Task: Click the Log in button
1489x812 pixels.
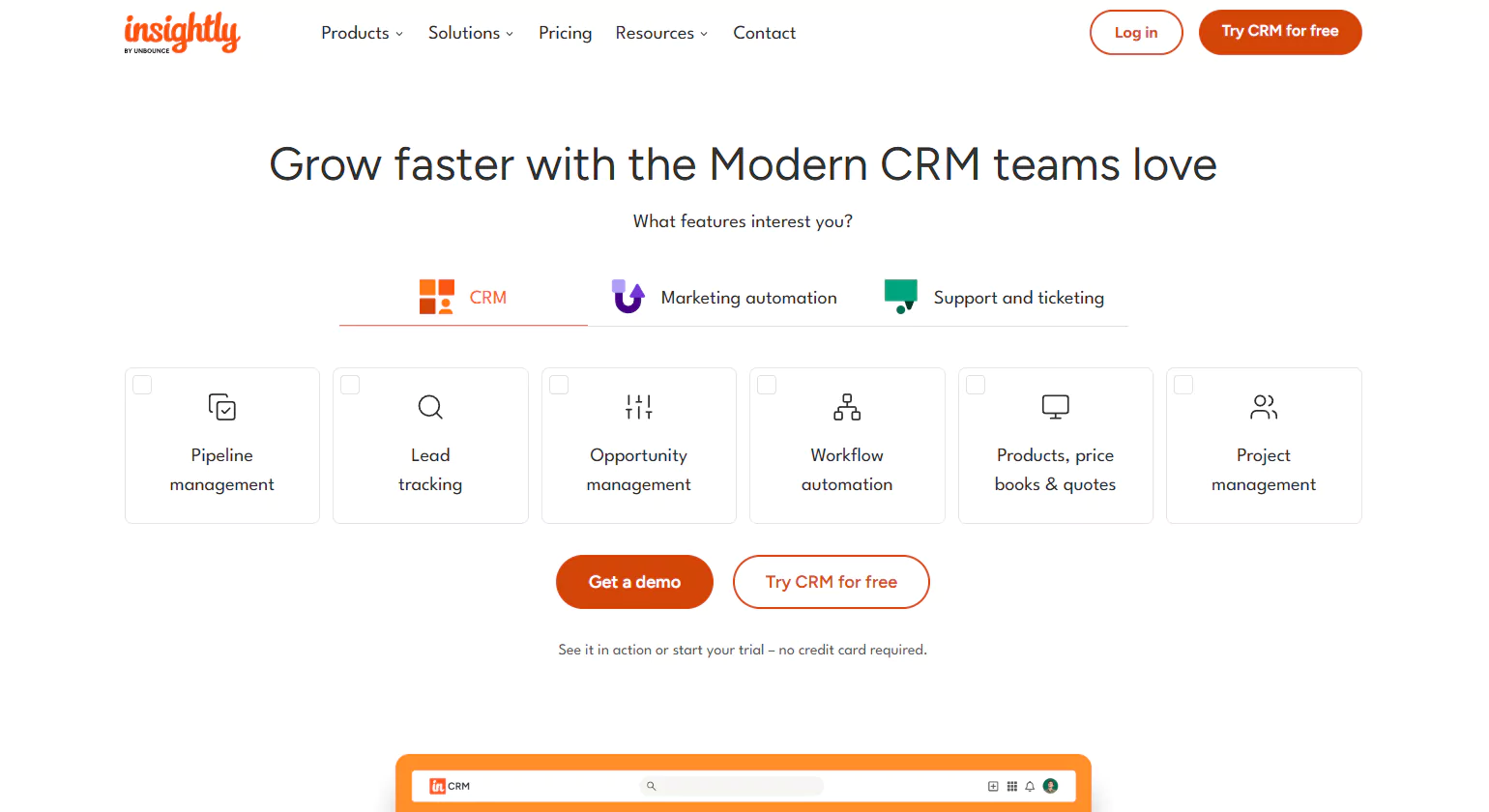Action: pos(1135,33)
